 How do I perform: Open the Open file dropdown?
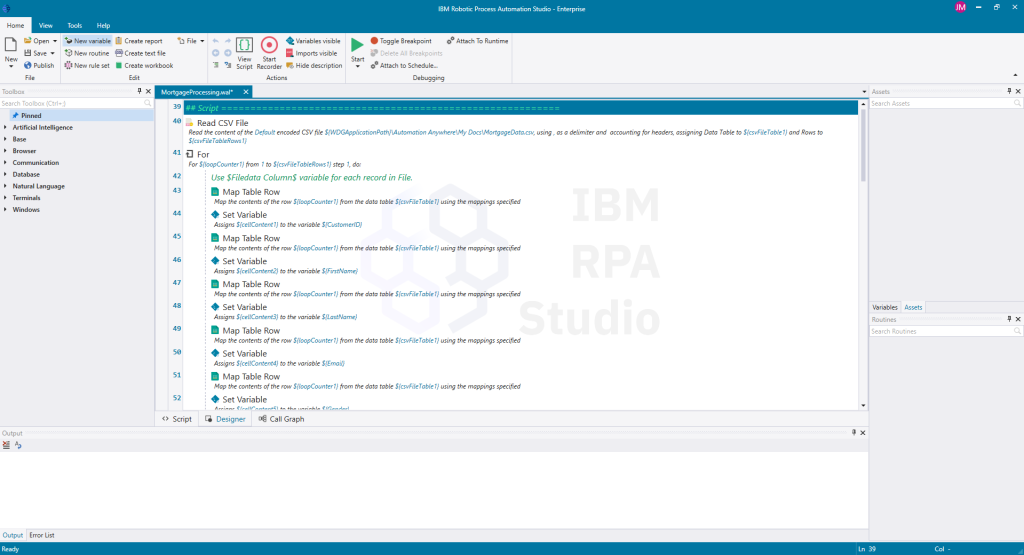(x=55, y=41)
